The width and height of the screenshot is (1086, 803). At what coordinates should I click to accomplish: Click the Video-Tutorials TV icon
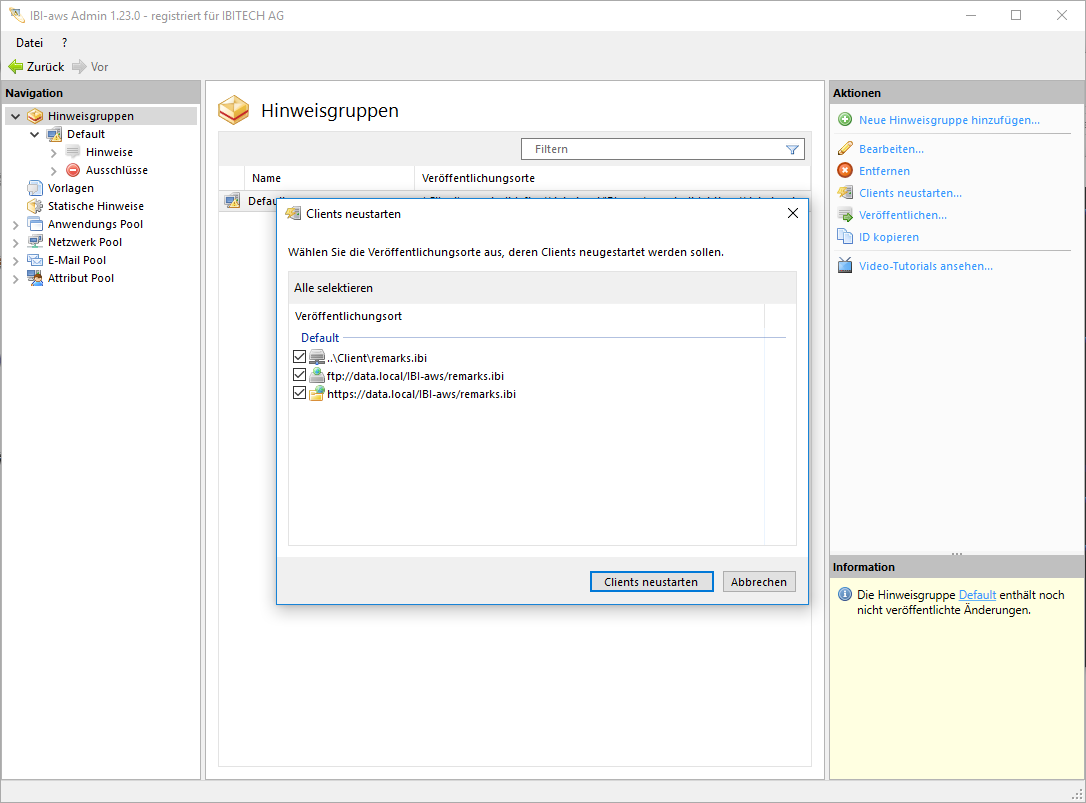coord(845,266)
